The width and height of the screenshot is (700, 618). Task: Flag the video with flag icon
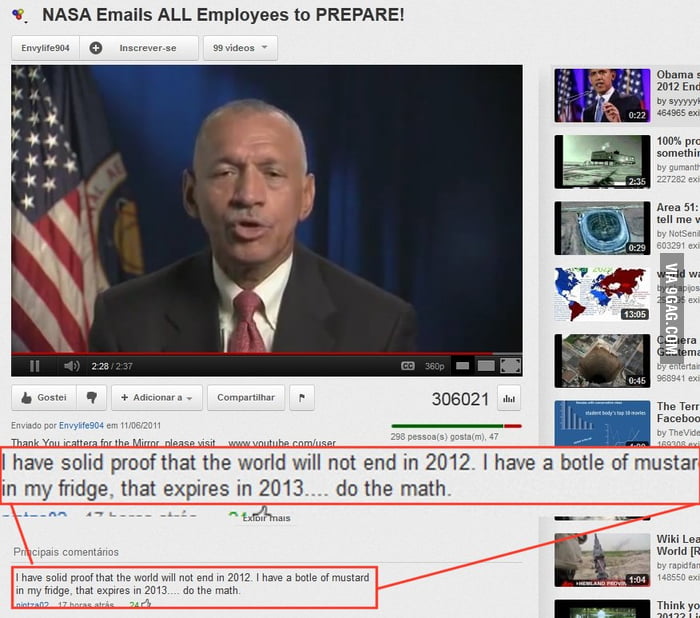tap(302, 397)
